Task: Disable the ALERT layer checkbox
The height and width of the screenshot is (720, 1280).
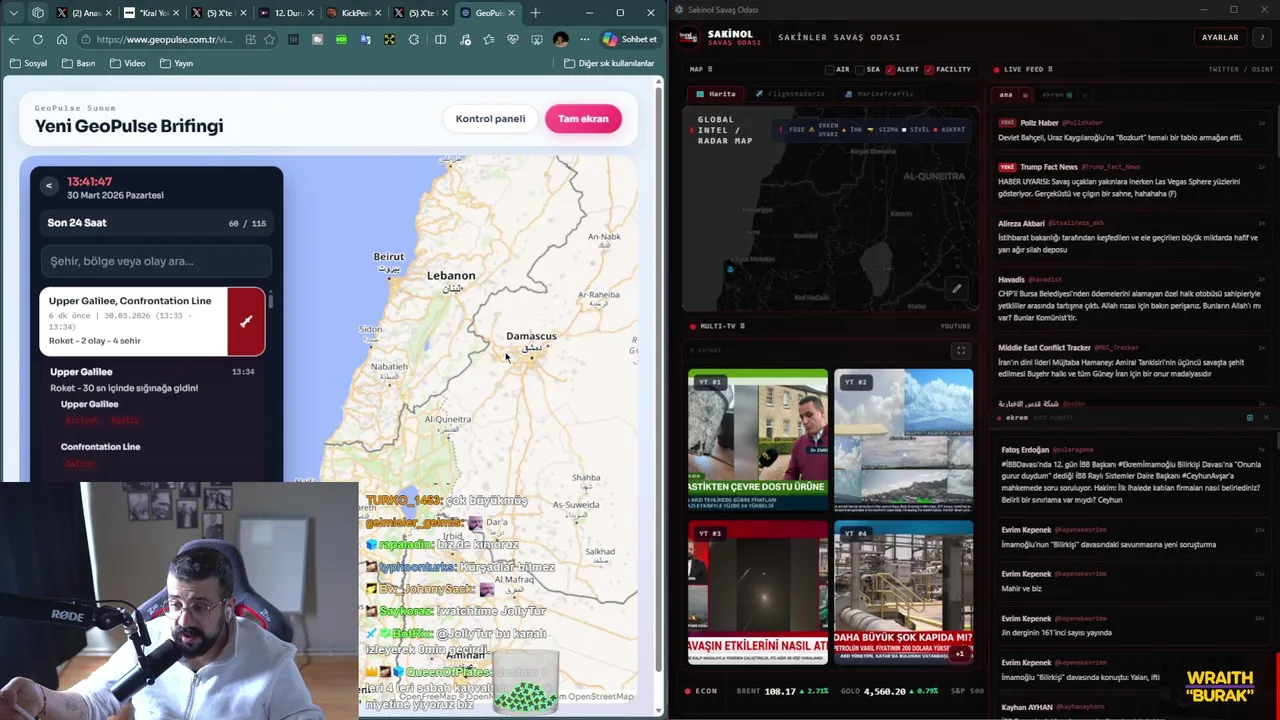Action: 890,69
